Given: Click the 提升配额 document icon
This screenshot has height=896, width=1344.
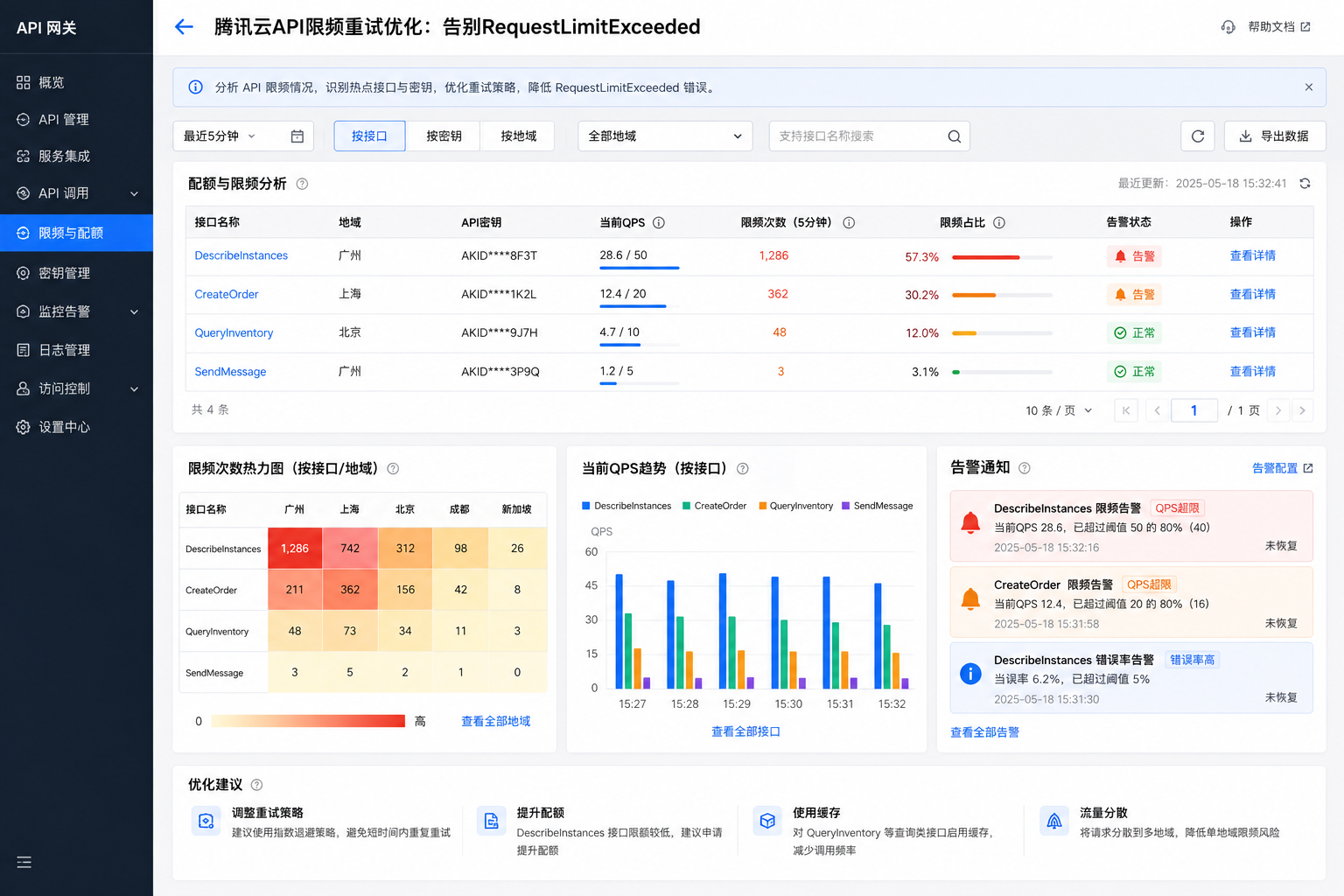Looking at the screenshot, I should click(492, 821).
